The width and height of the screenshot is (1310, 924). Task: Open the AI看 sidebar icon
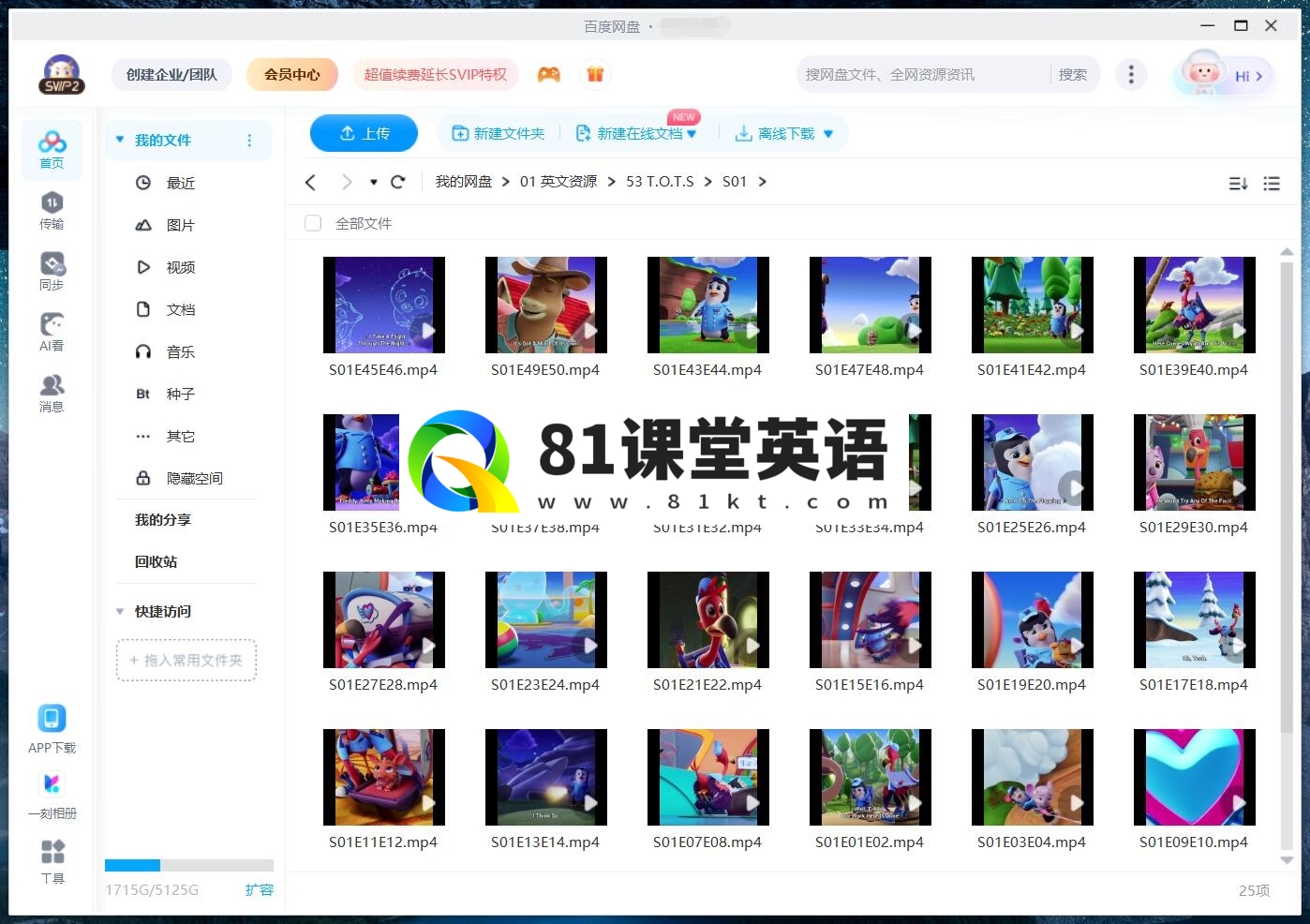coord(52,332)
